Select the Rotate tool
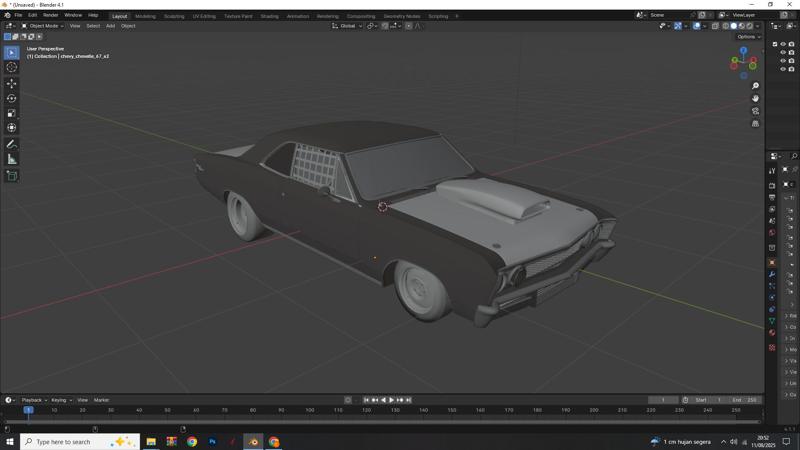 [x=12, y=98]
